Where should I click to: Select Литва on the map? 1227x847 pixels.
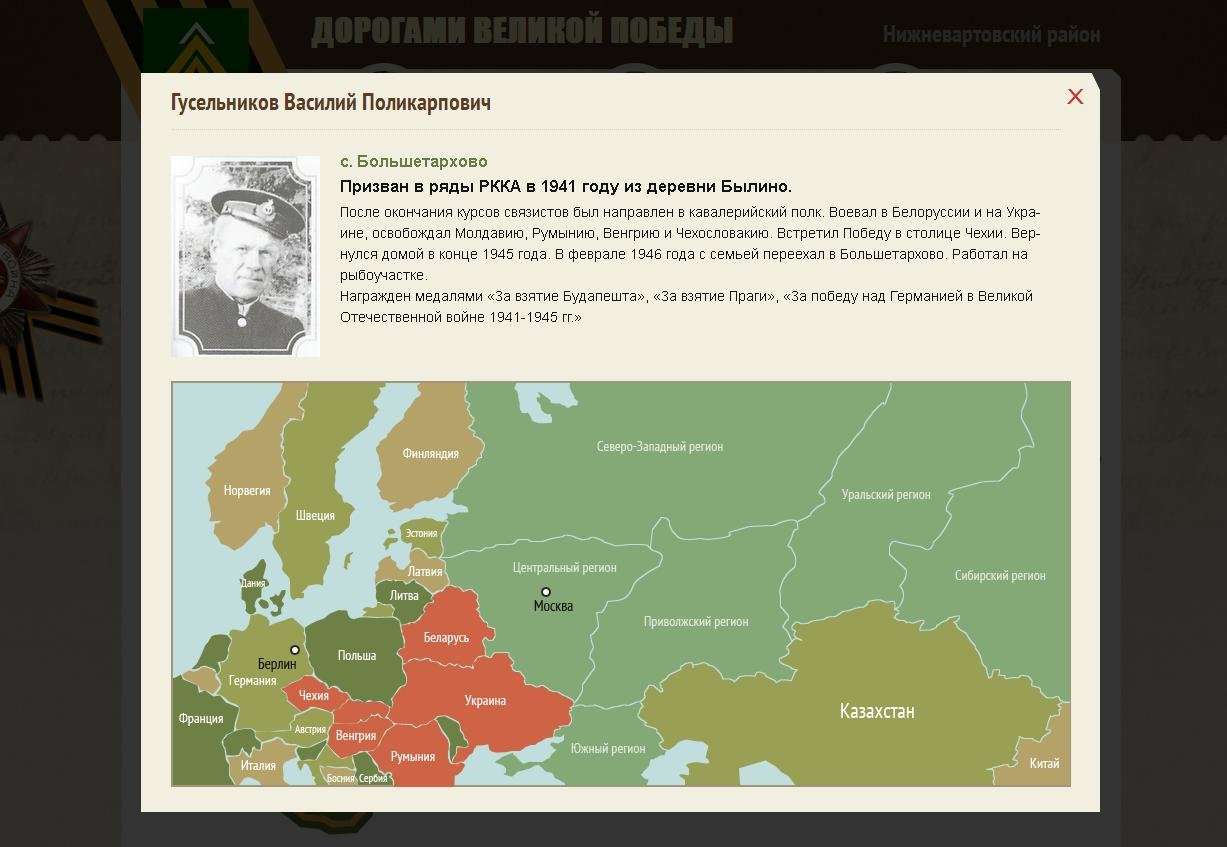coord(404,595)
